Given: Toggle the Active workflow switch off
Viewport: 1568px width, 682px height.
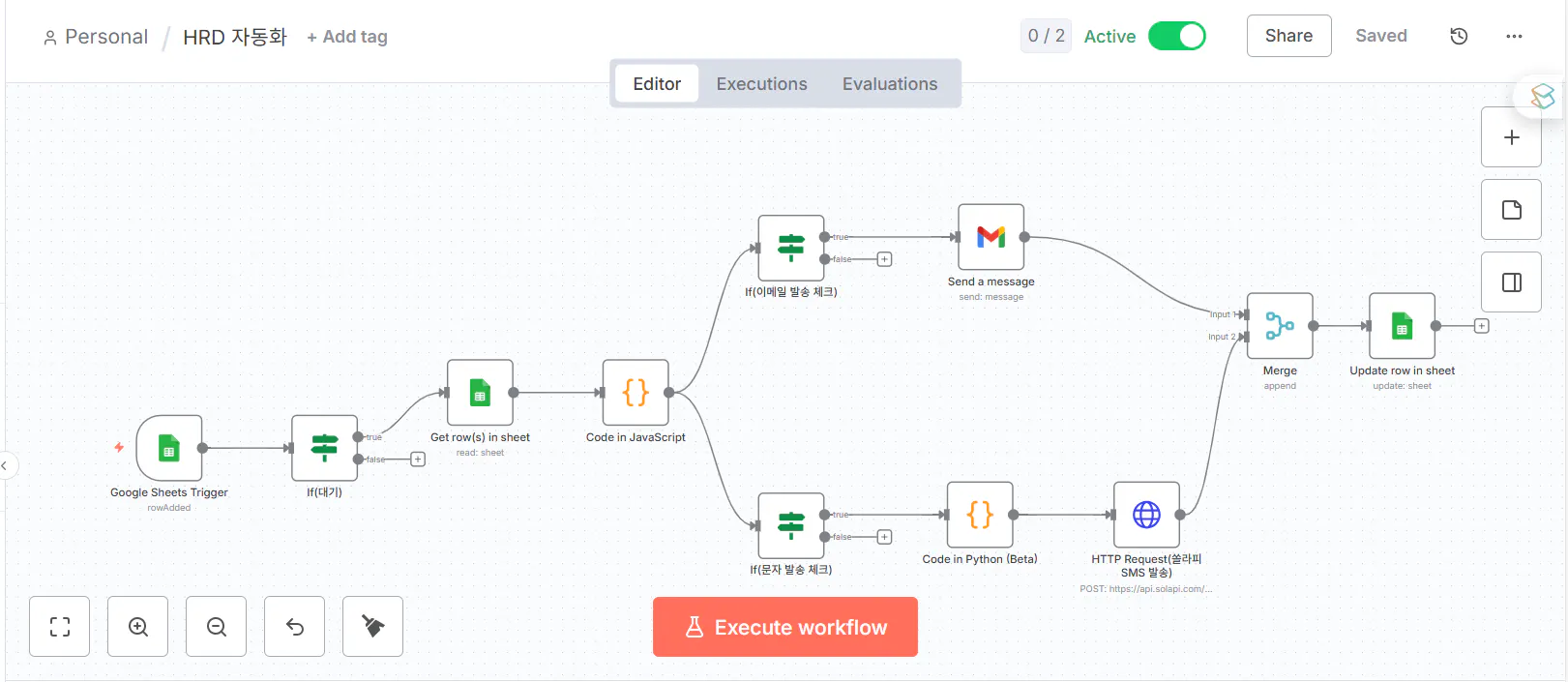Looking at the screenshot, I should pos(1176,37).
